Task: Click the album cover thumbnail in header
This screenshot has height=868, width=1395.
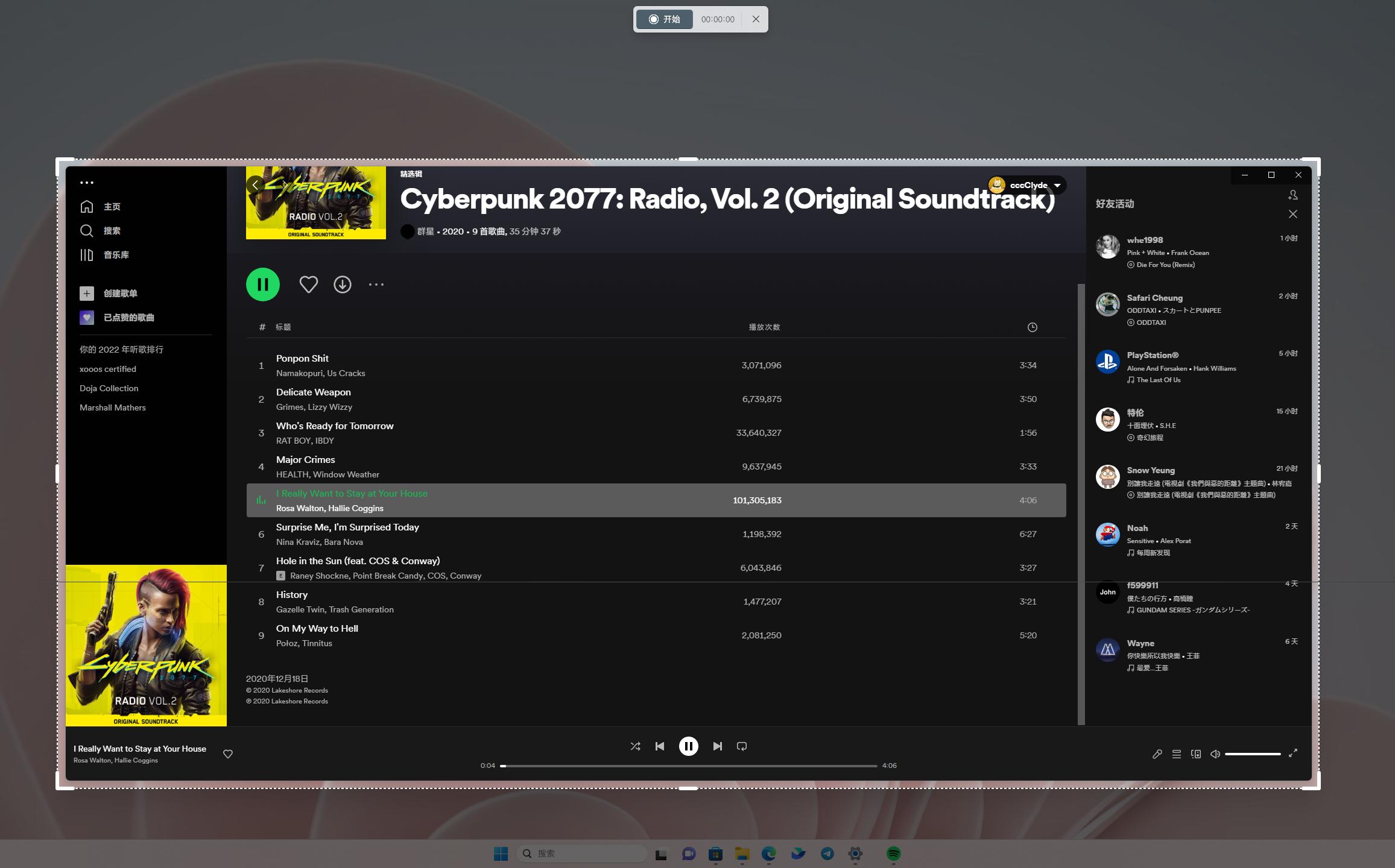Action: click(x=316, y=203)
